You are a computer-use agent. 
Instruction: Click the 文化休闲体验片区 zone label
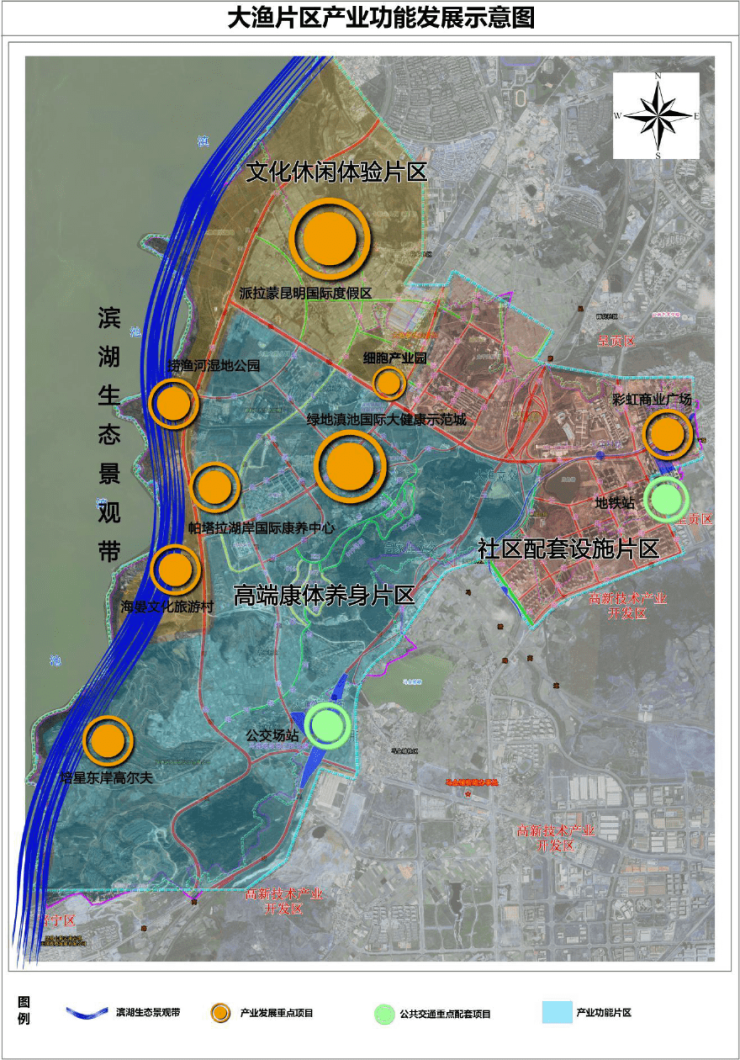coord(337,172)
